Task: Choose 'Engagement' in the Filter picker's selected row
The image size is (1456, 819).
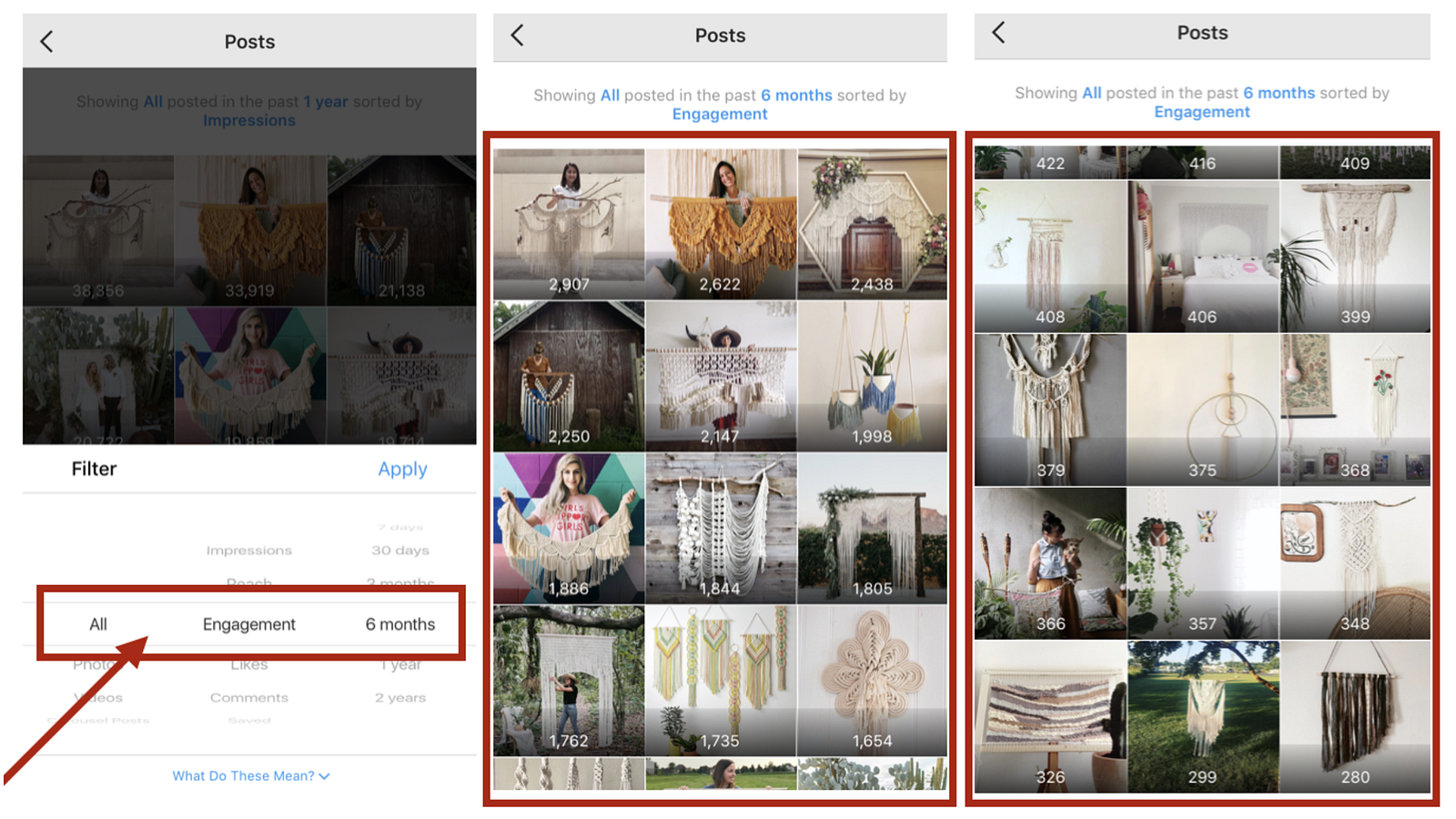Action: click(249, 624)
